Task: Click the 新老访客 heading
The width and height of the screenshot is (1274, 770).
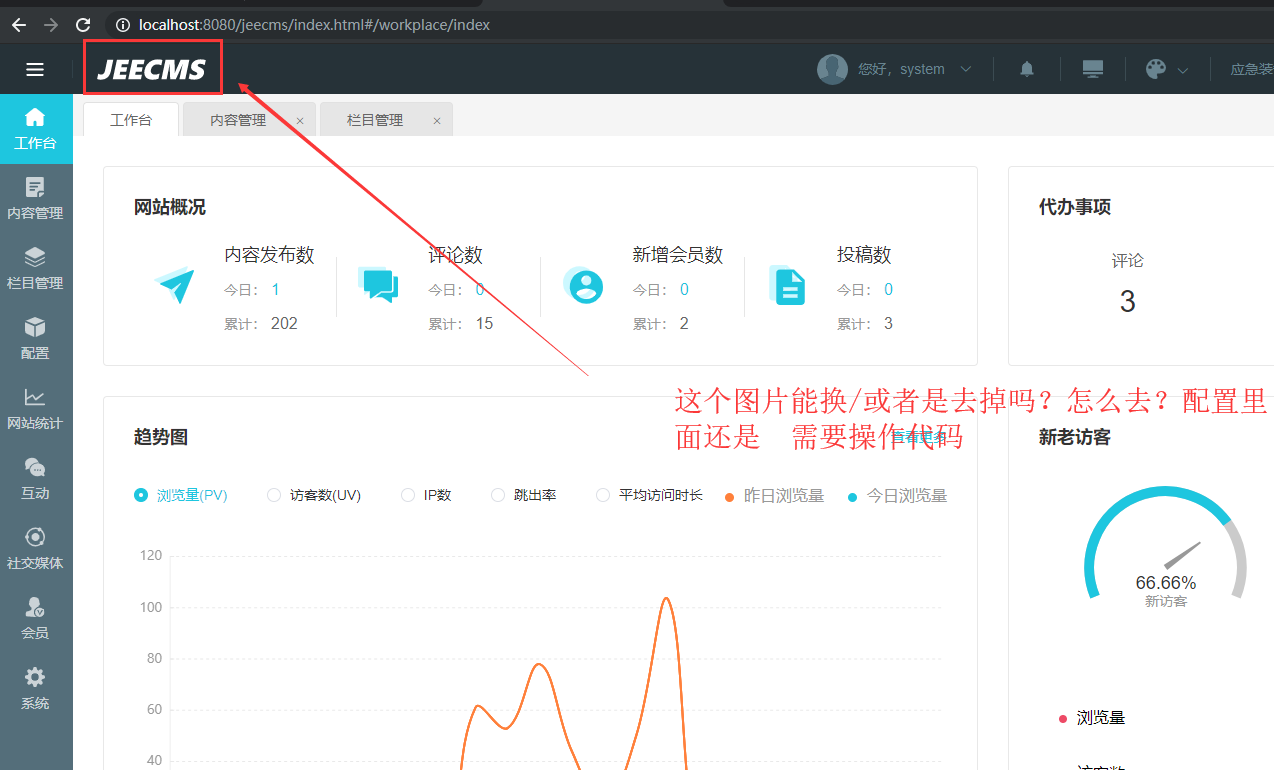Action: tap(1075, 437)
